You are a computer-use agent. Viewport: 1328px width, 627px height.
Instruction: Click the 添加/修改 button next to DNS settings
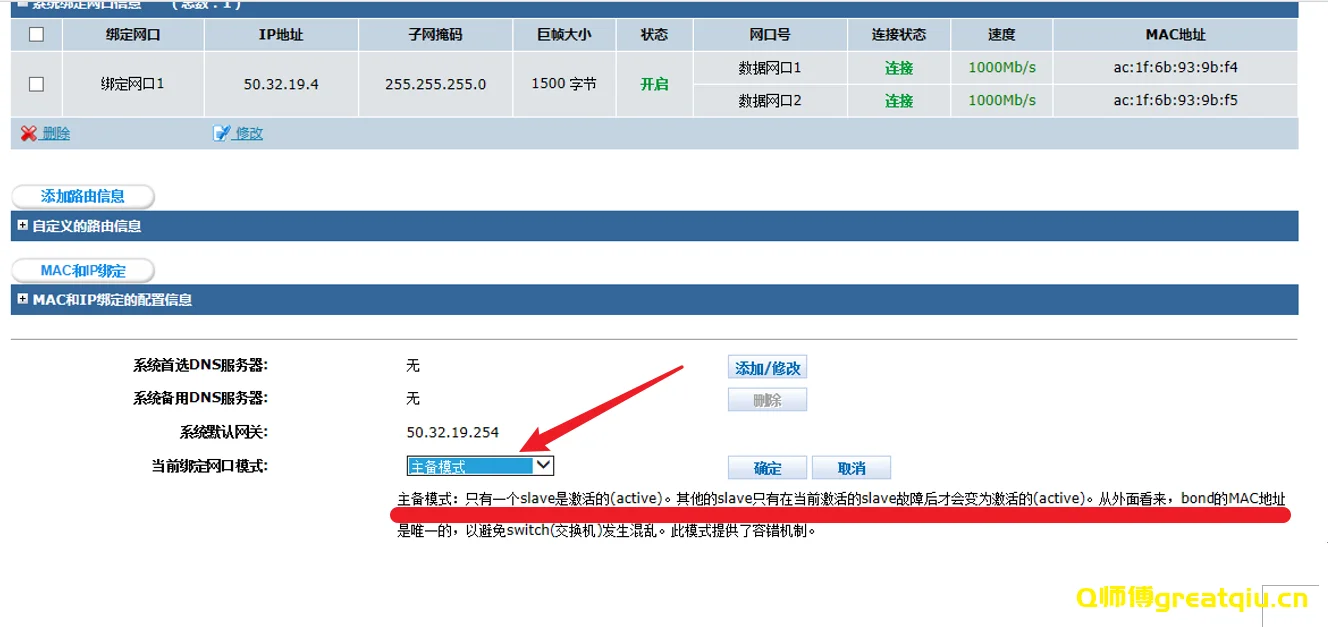(x=767, y=366)
